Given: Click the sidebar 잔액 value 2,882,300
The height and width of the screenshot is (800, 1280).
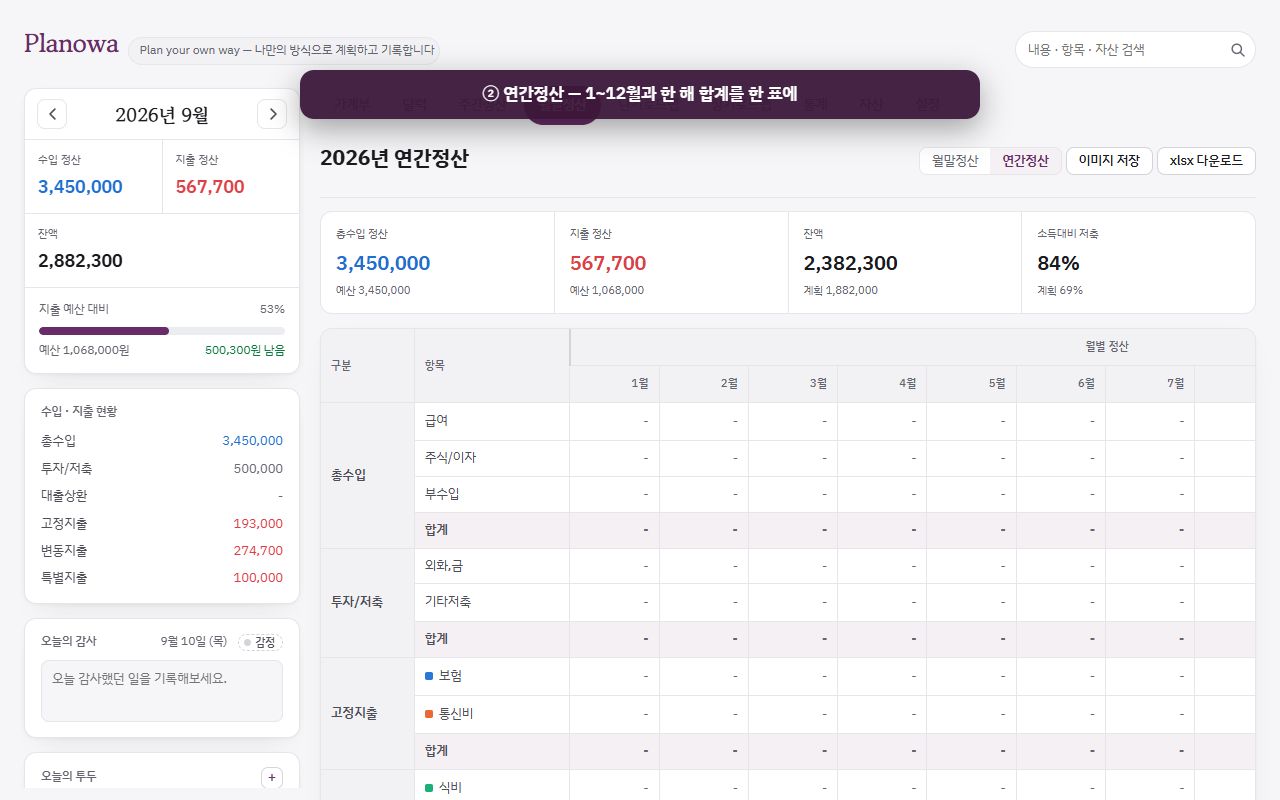Looking at the screenshot, I should 80,261.
